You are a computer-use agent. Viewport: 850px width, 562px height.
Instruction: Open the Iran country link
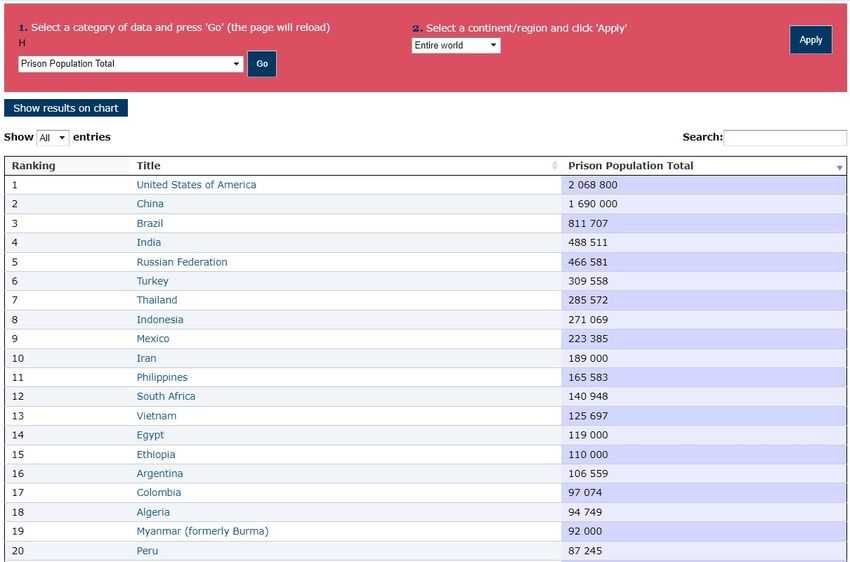coord(146,358)
